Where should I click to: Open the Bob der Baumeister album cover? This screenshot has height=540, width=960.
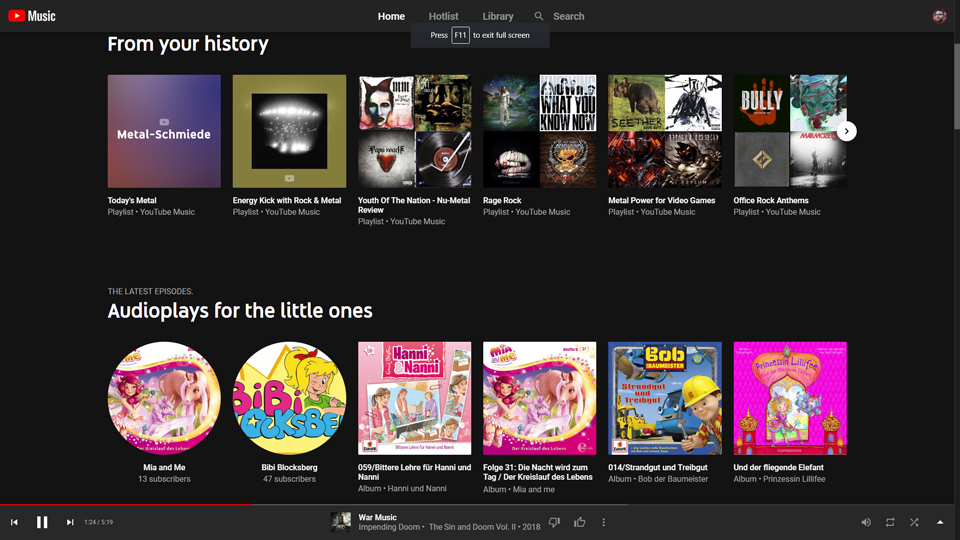tap(665, 398)
